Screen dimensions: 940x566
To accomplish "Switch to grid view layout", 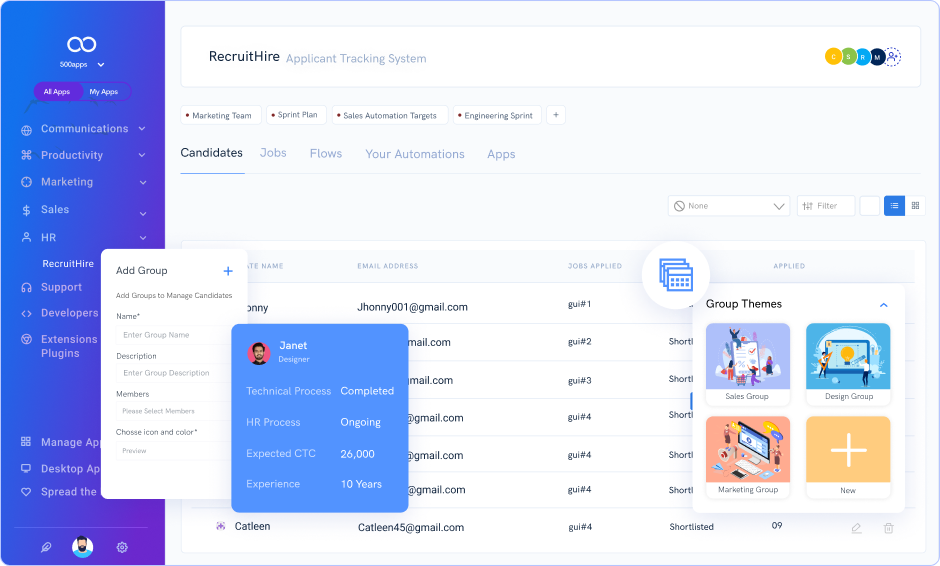I will (915, 206).
